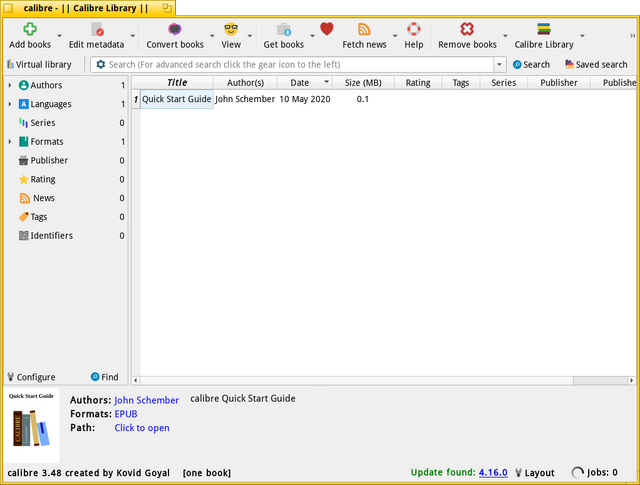The height and width of the screenshot is (485, 640).
Task: Open John Schember author link
Action: tap(146, 400)
